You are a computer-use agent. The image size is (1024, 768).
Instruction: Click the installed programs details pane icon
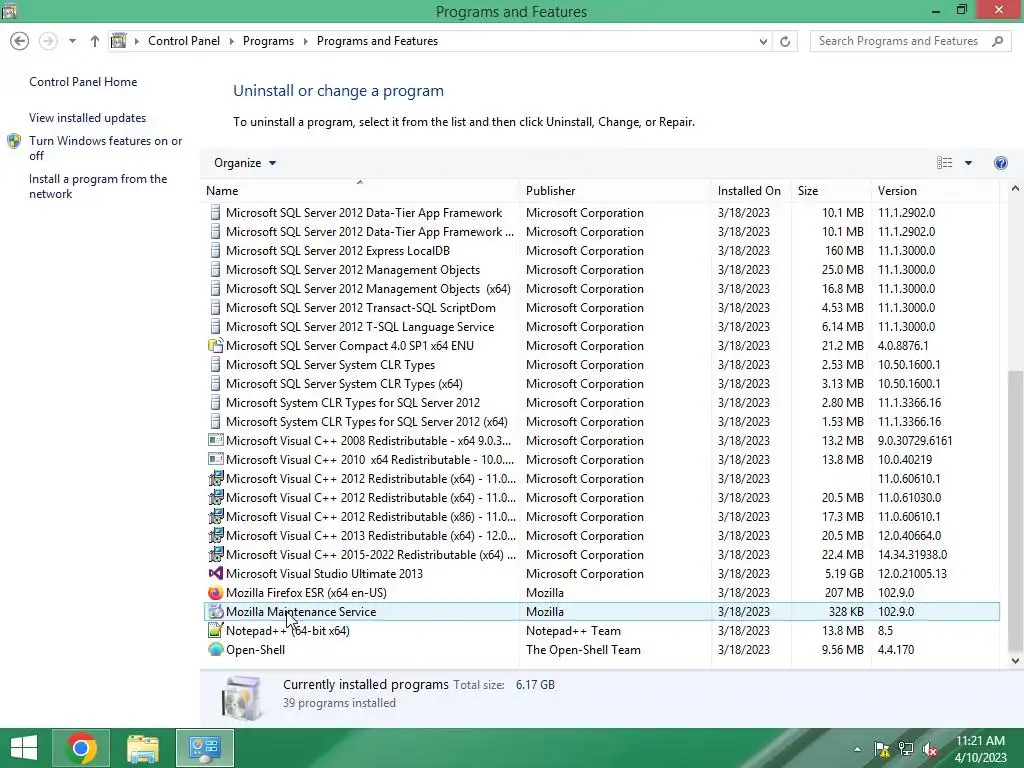[242, 697]
